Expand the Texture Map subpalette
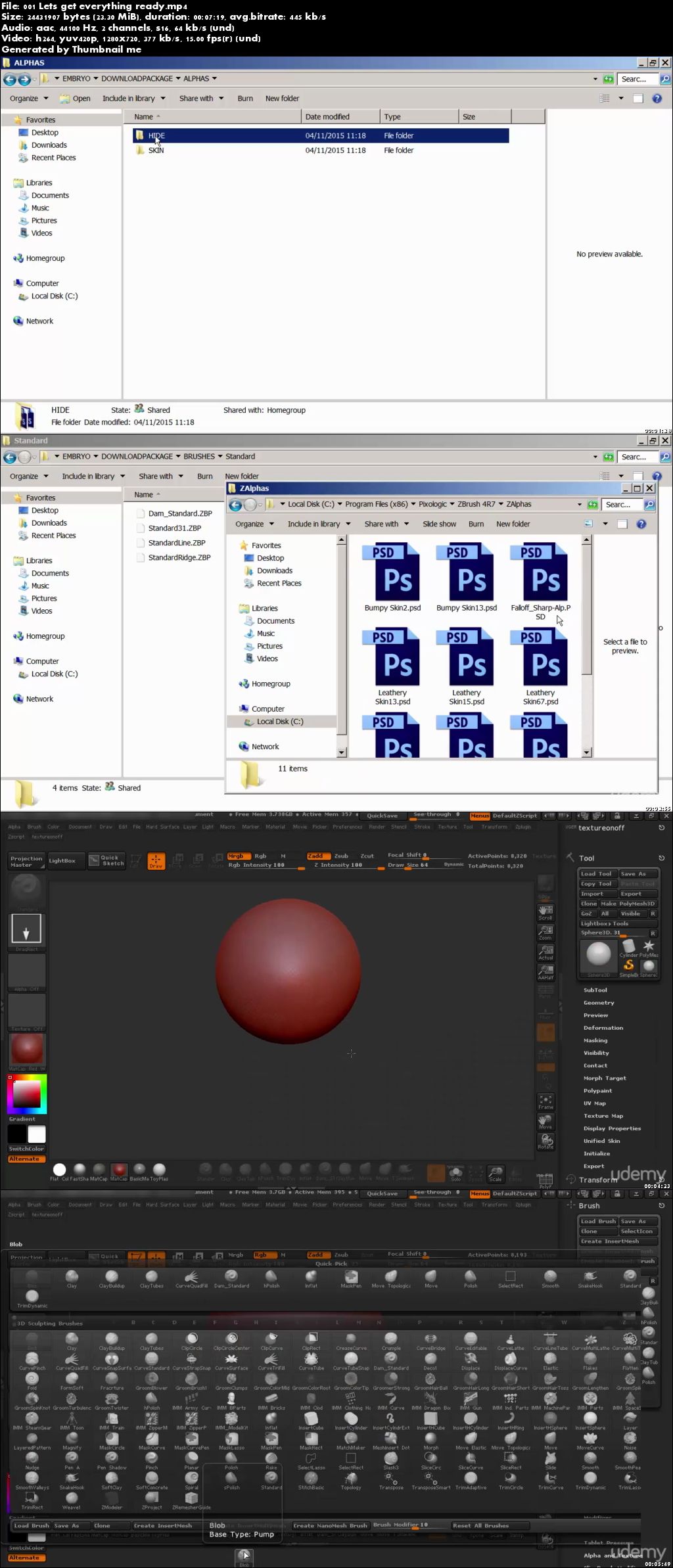Image resolution: width=673 pixels, height=1568 pixels. (603, 1115)
